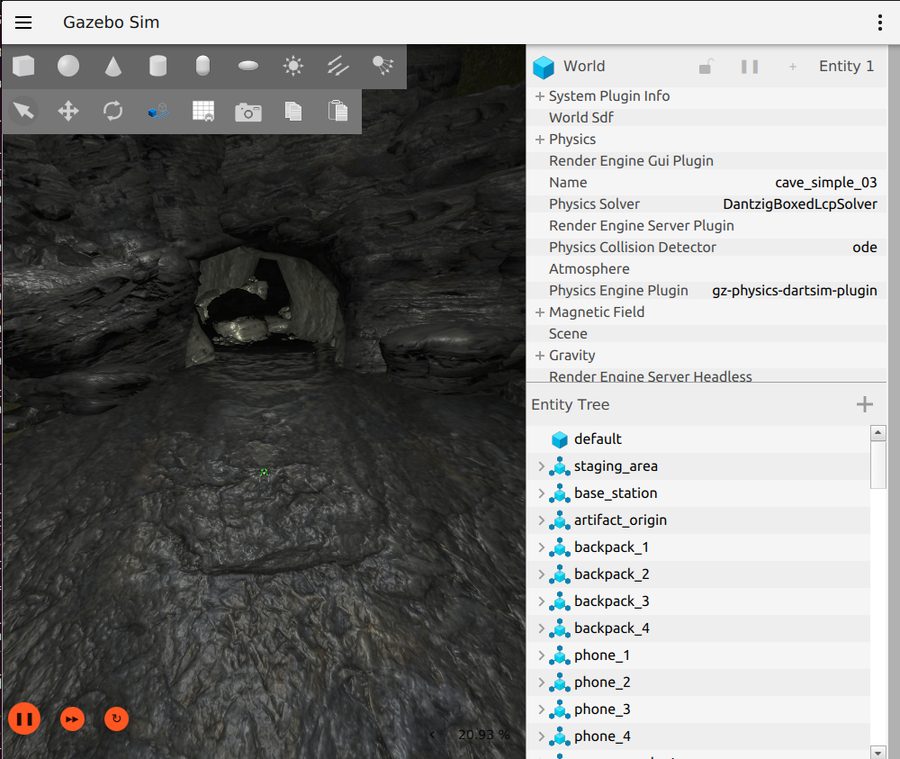Image resolution: width=900 pixels, height=759 pixels.
Task: Open the hamburger menu
Action: coord(24,22)
